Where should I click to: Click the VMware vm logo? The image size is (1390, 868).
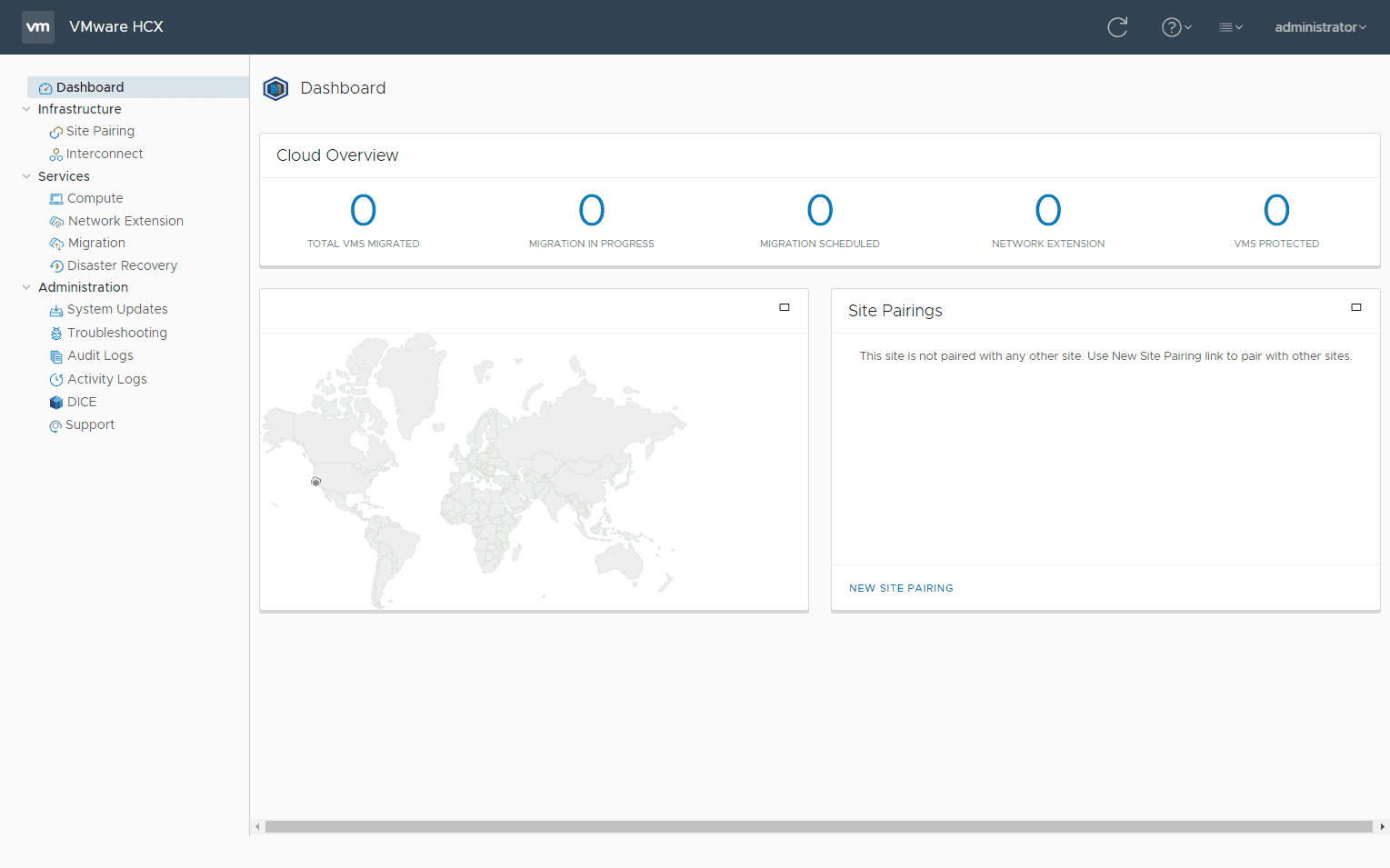38,27
